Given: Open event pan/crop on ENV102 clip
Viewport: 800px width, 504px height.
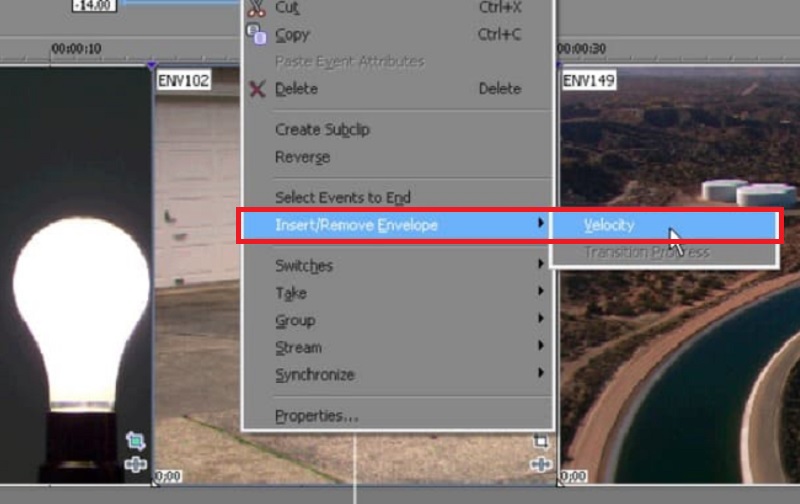Looking at the screenshot, I should click(x=541, y=441).
